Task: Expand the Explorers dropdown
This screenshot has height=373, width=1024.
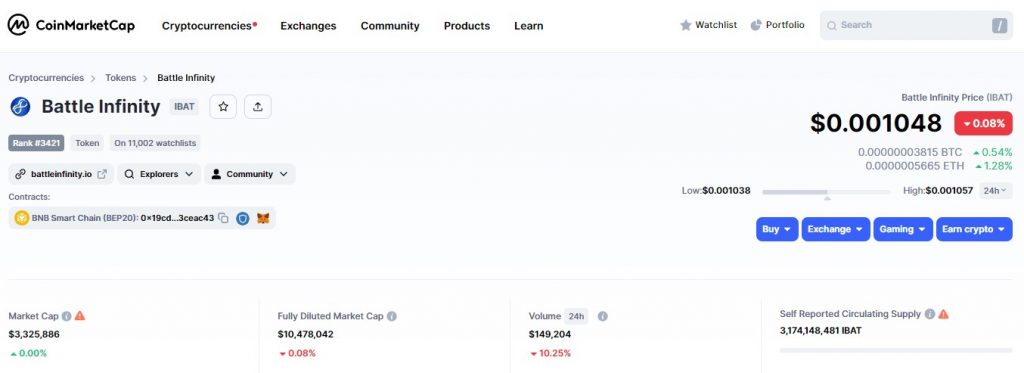Action: pyautogui.click(x=159, y=174)
